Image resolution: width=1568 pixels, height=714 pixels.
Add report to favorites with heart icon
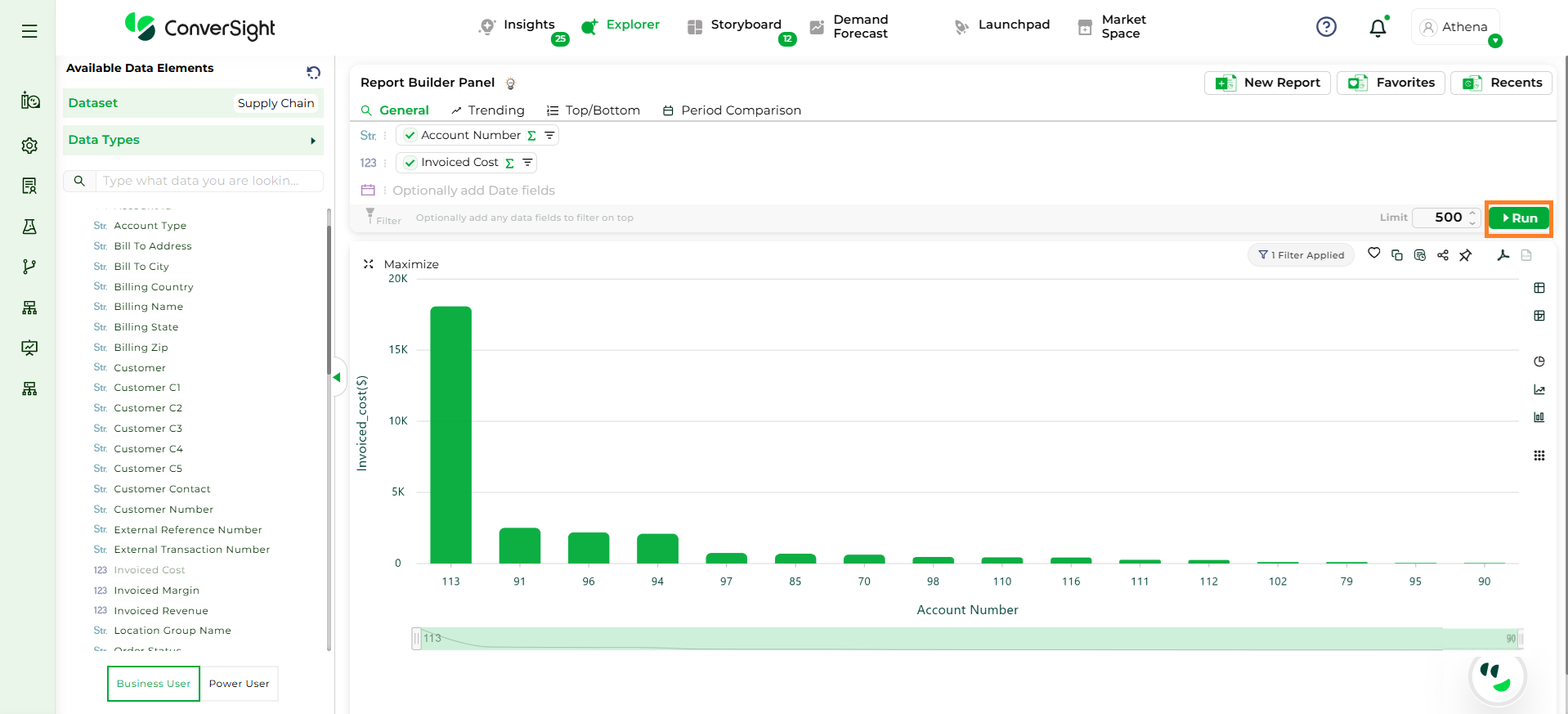pyautogui.click(x=1374, y=254)
